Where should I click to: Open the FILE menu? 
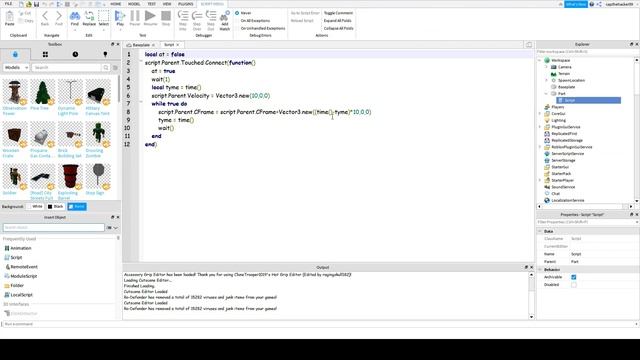coord(8,4)
